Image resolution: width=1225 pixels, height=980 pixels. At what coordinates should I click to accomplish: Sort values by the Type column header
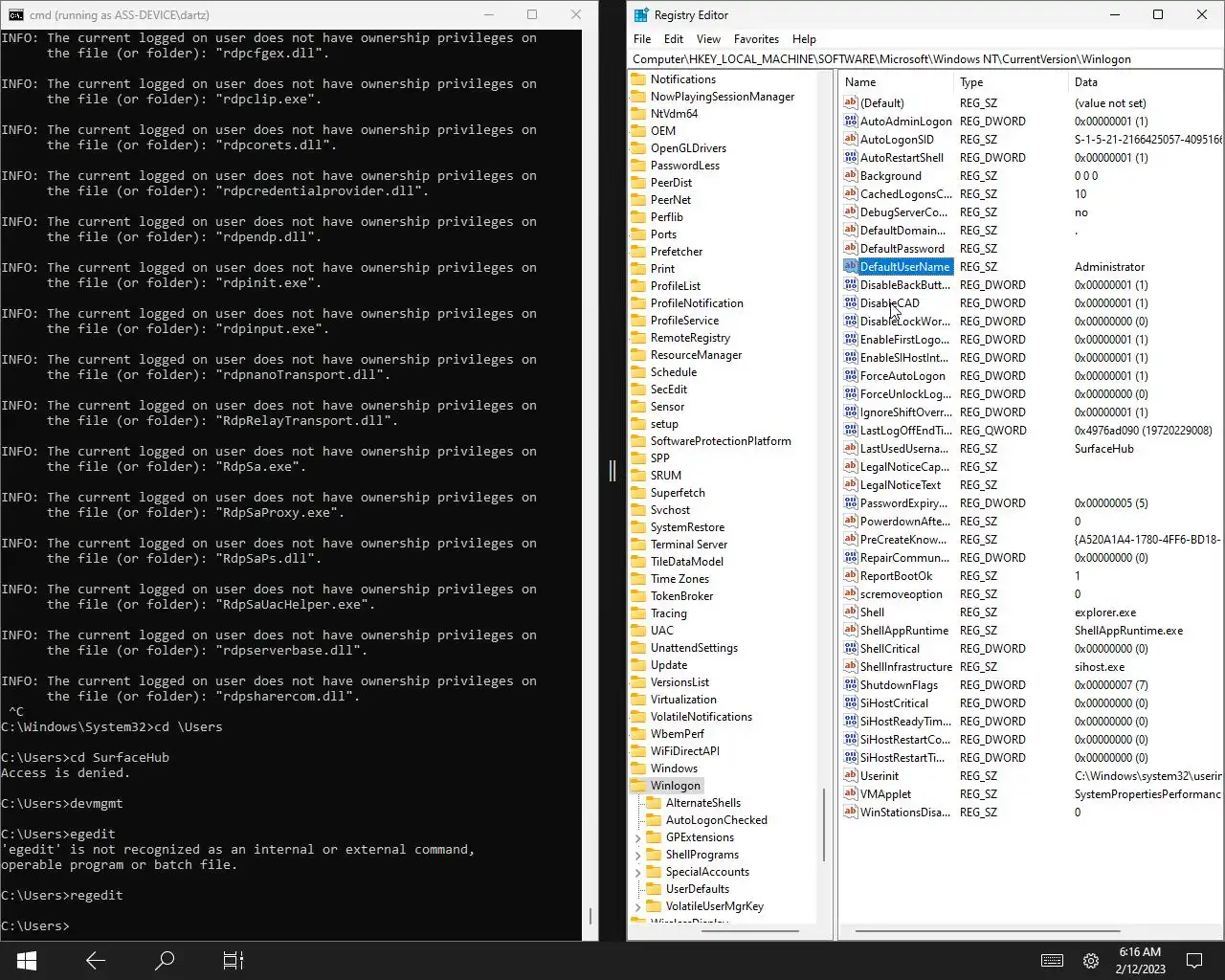(1012, 82)
